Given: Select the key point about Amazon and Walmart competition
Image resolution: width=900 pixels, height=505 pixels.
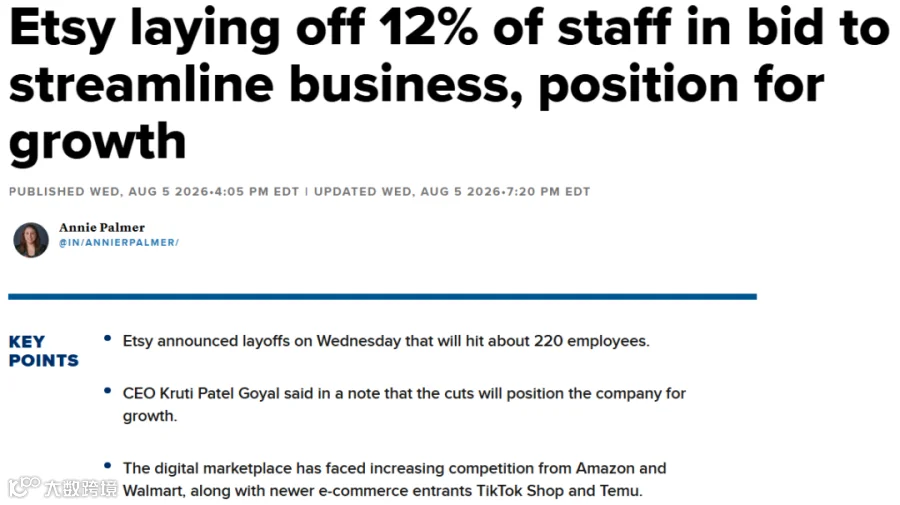Looking at the screenshot, I should (x=394, y=480).
